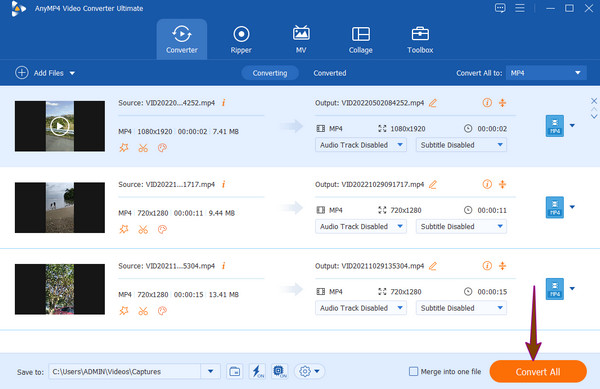Viewport: 600px width, 389px height.
Task: Click the compress icon for VID20220502084252.mp4
Action: 502,103
